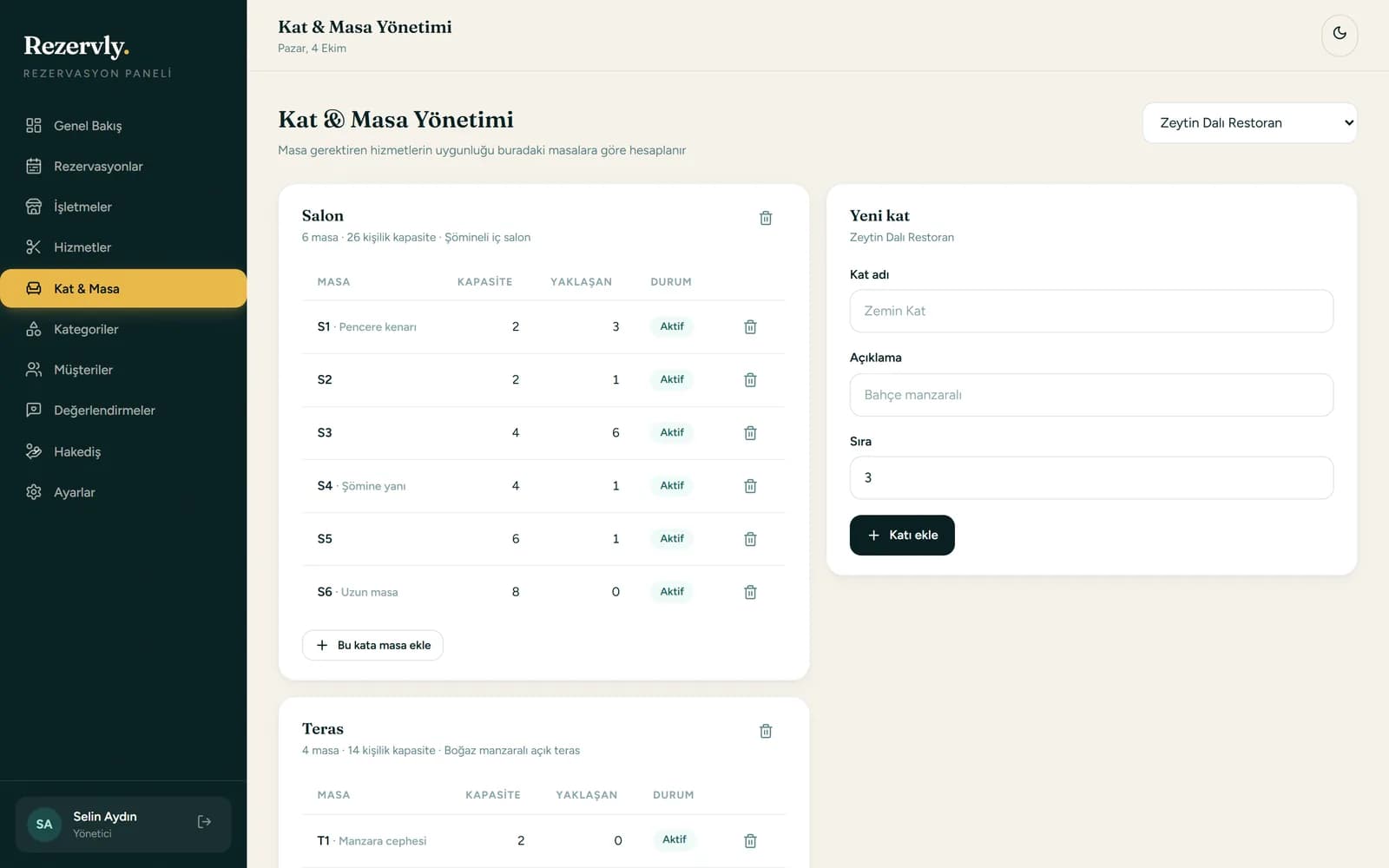Click the Sıra number field
Viewport: 1389px width, 868px height.
[1091, 478]
